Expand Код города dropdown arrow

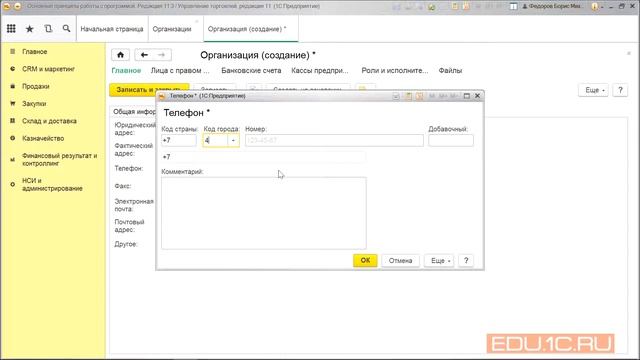(x=233, y=140)
